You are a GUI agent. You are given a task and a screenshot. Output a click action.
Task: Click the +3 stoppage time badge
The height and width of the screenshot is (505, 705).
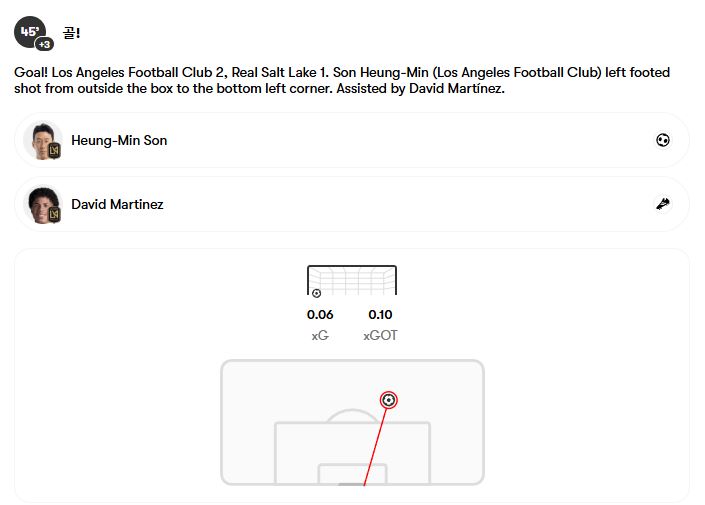pyautogui.click(x=44, y=45)
